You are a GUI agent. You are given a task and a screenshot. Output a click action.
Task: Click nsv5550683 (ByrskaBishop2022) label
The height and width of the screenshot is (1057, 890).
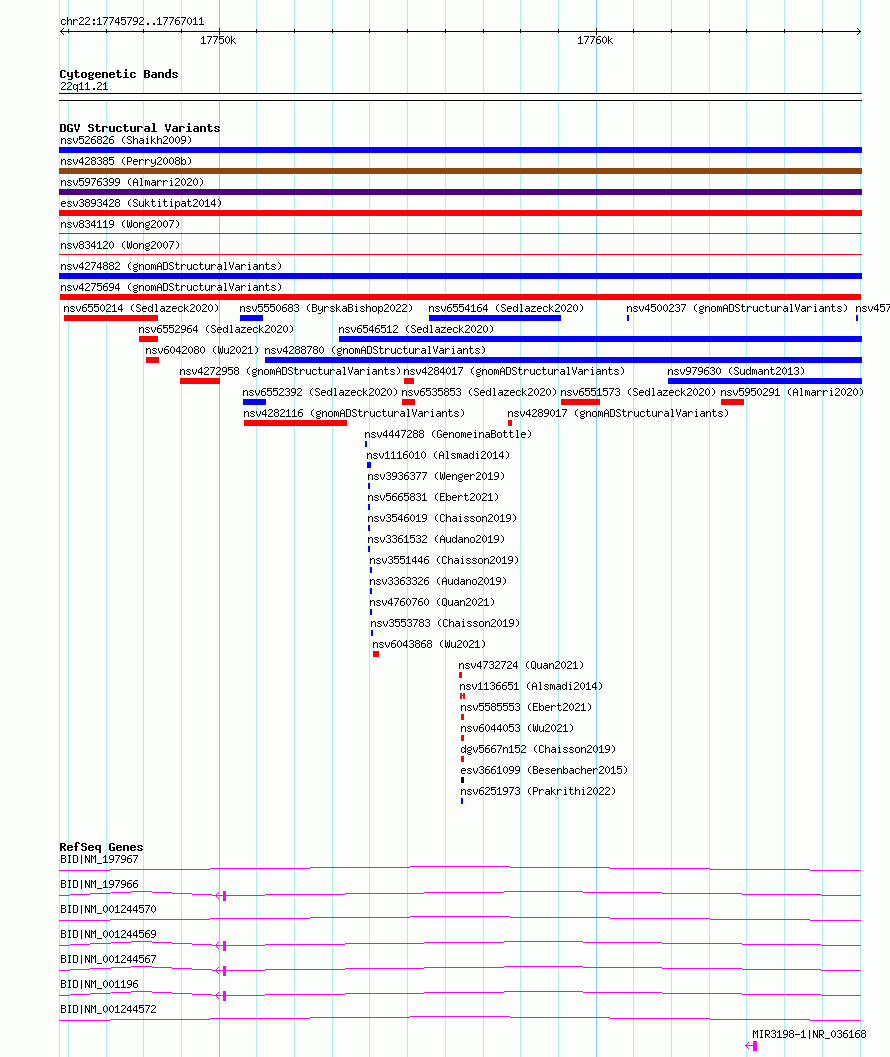click(326, 308)
